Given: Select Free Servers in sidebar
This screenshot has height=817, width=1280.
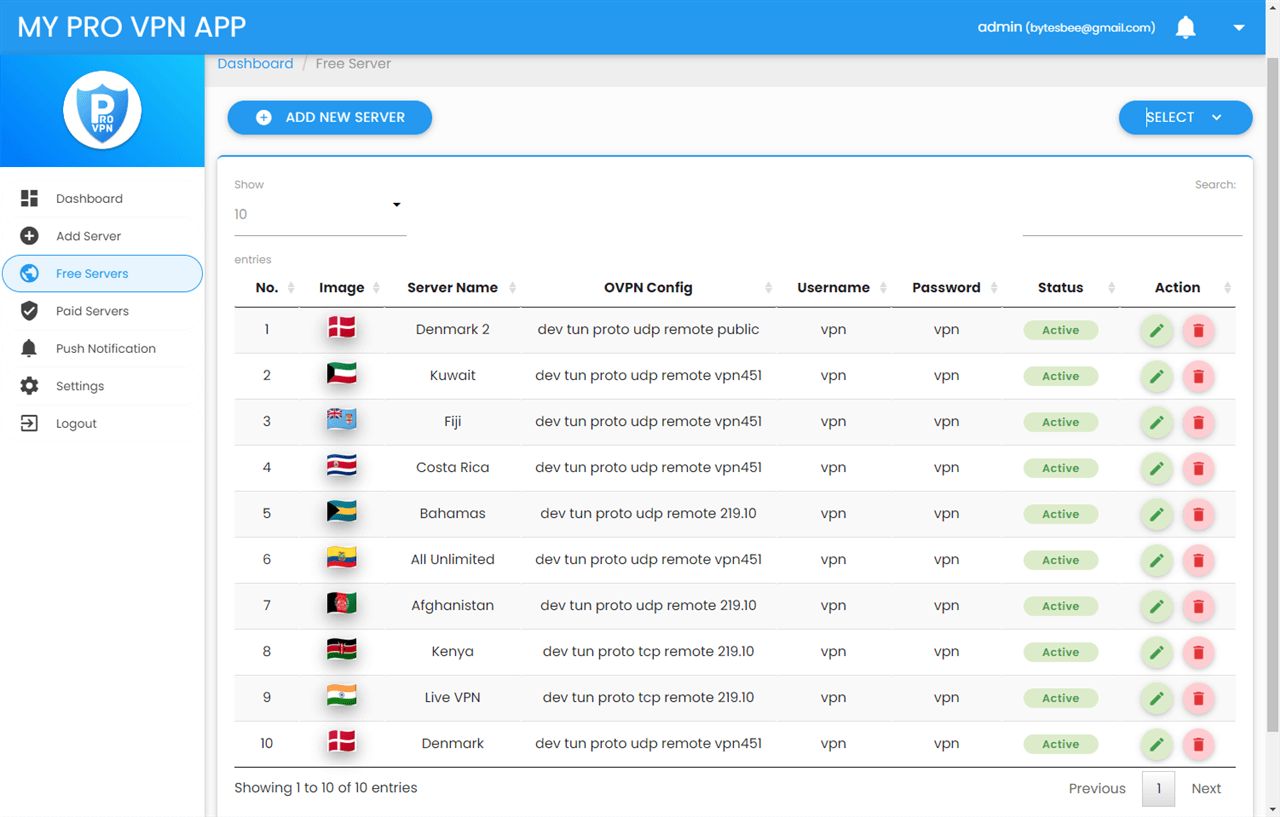Looking at the screenshot, I should (102, 273).
